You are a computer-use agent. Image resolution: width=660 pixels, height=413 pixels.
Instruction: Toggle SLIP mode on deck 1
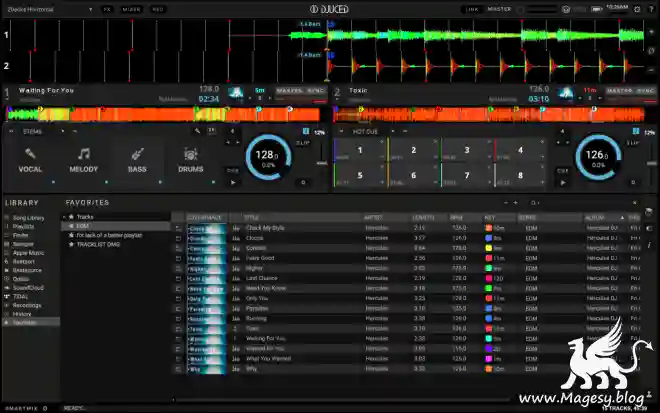[303, 143]
